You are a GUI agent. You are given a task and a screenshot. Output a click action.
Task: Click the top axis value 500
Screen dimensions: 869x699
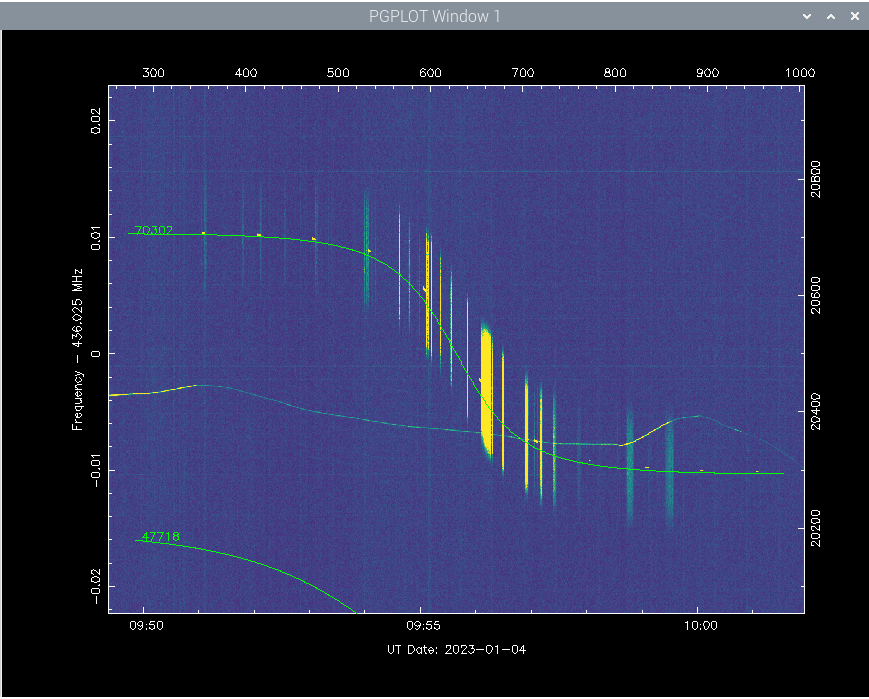(x=338, y=73)
